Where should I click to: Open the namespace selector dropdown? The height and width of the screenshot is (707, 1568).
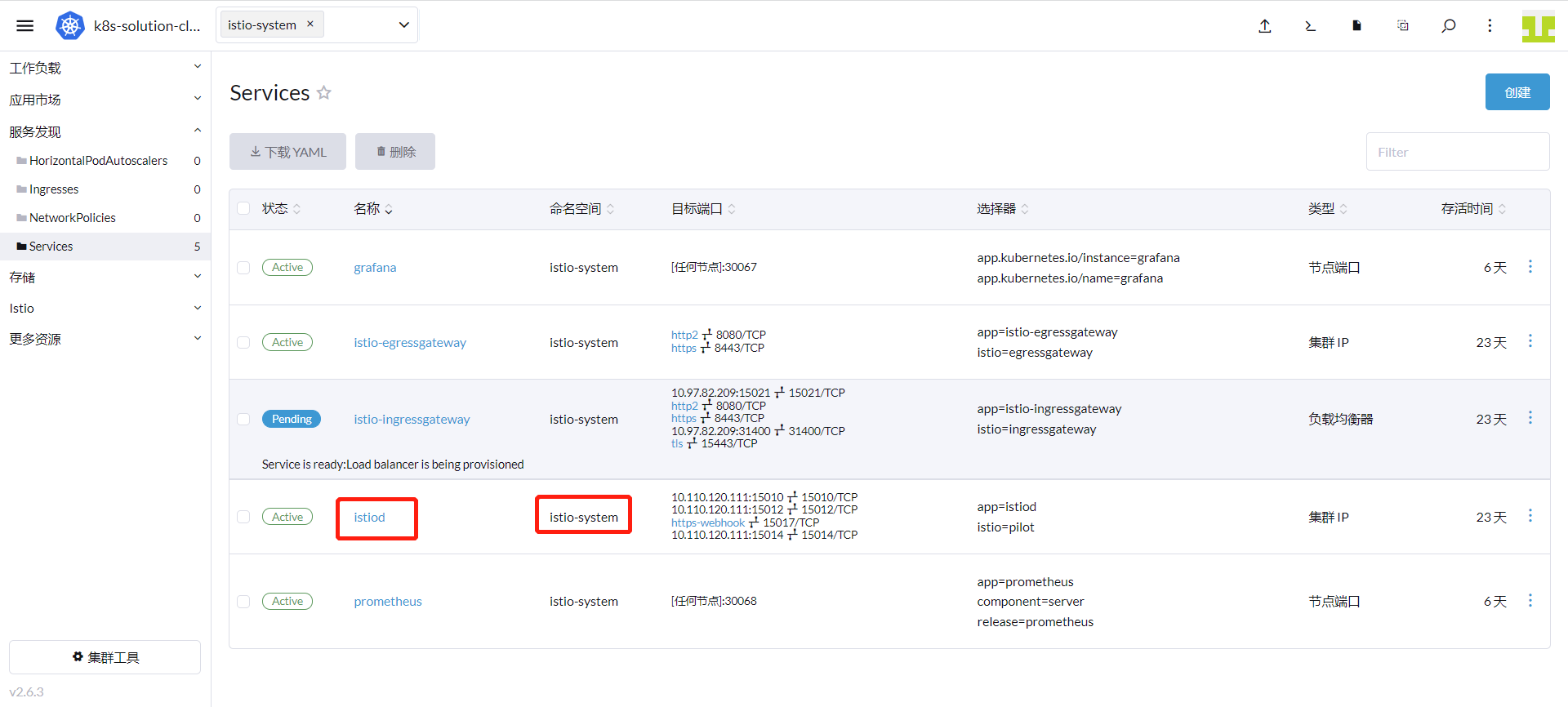tap(403, 24)
